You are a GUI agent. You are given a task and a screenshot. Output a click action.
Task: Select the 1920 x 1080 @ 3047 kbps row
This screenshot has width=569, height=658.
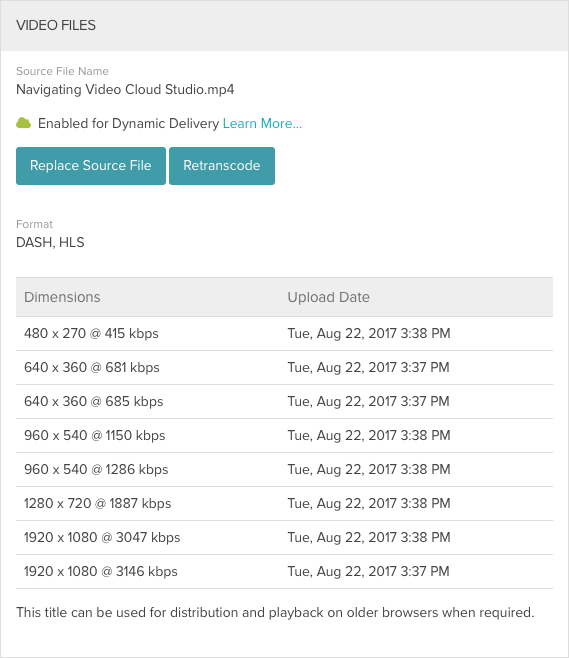pos(284,538)
